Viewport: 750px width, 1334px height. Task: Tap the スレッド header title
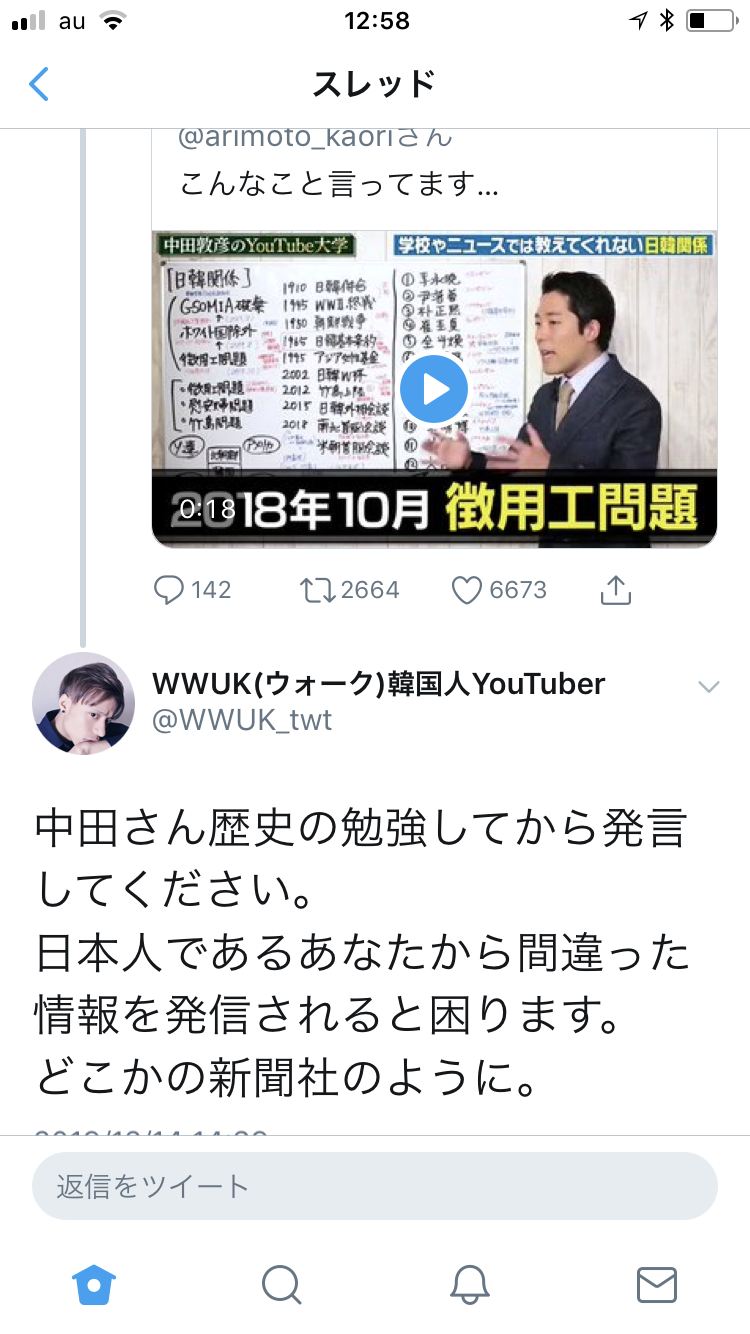[x=374, y=84]
